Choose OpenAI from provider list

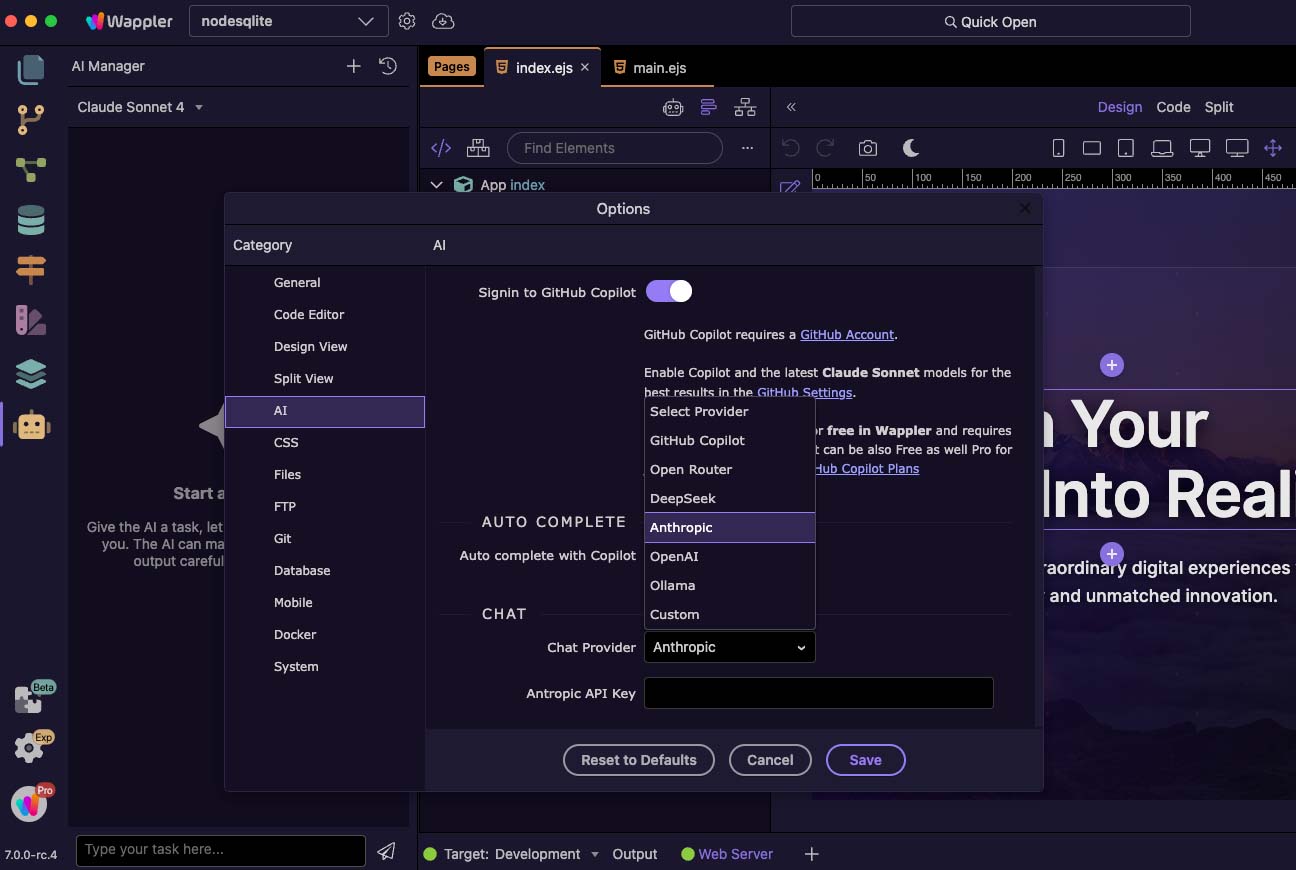pyautogui.click(x=729, y=556)
